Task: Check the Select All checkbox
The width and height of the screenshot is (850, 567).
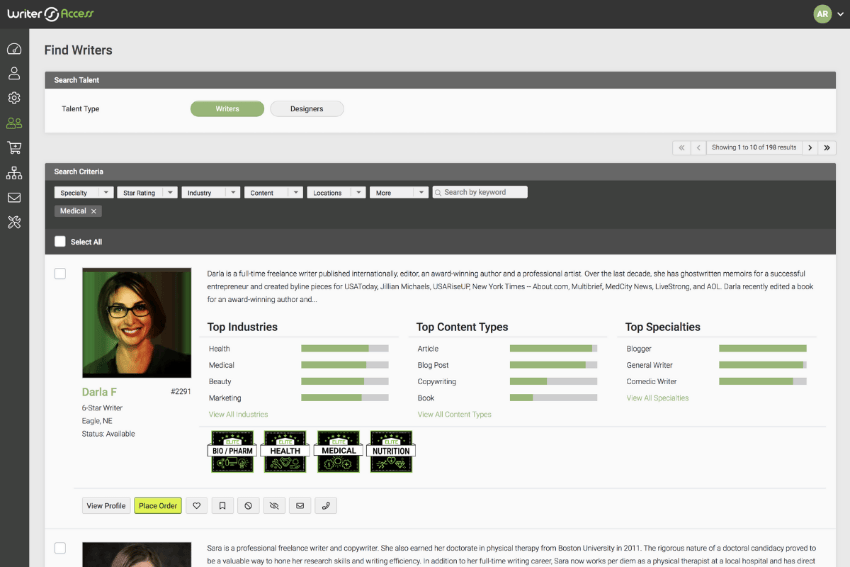Action: (x=60, y=242)
